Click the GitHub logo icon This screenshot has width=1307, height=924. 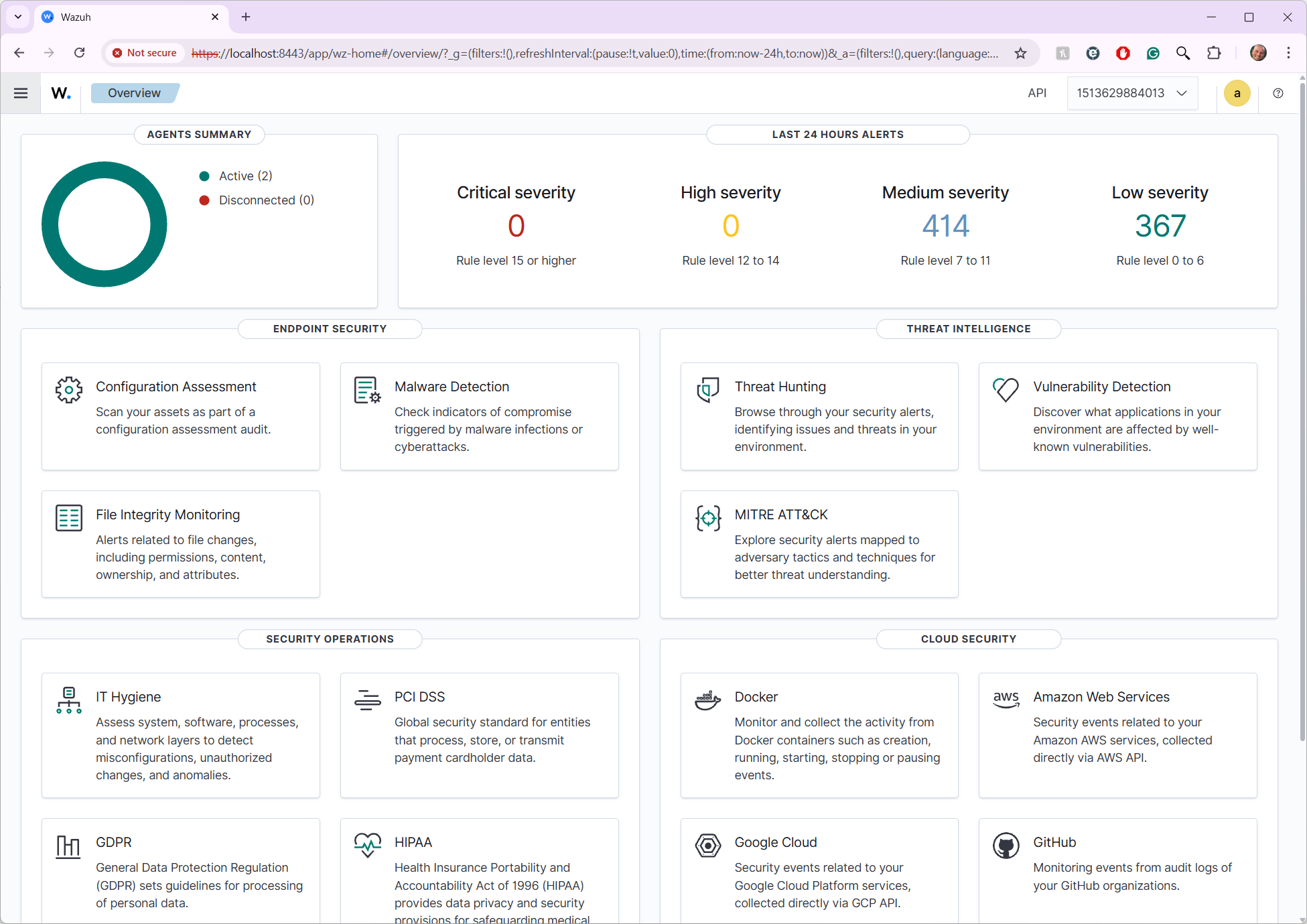[1006, 846]
